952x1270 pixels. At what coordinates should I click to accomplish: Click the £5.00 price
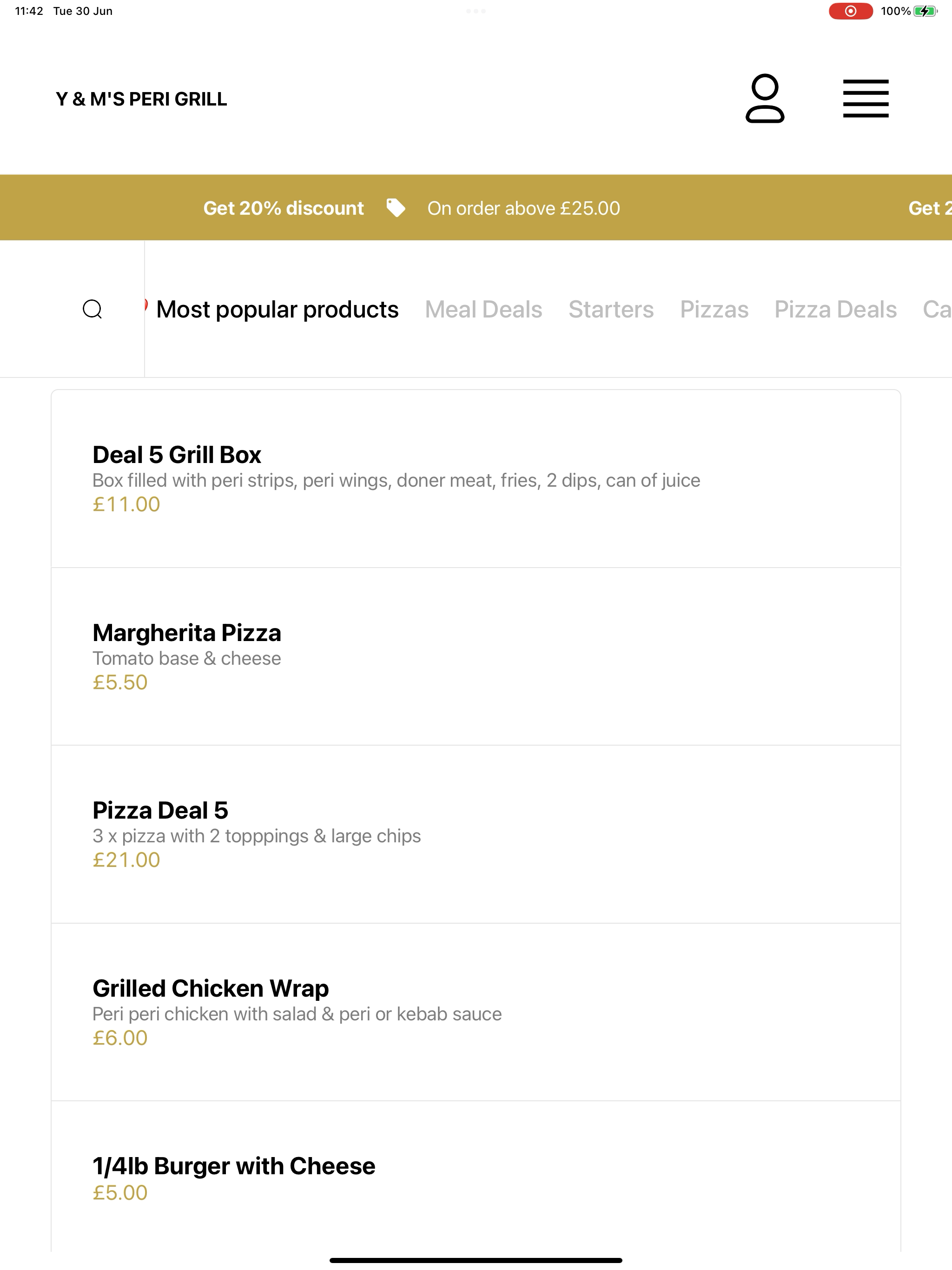click(120, 1192)
